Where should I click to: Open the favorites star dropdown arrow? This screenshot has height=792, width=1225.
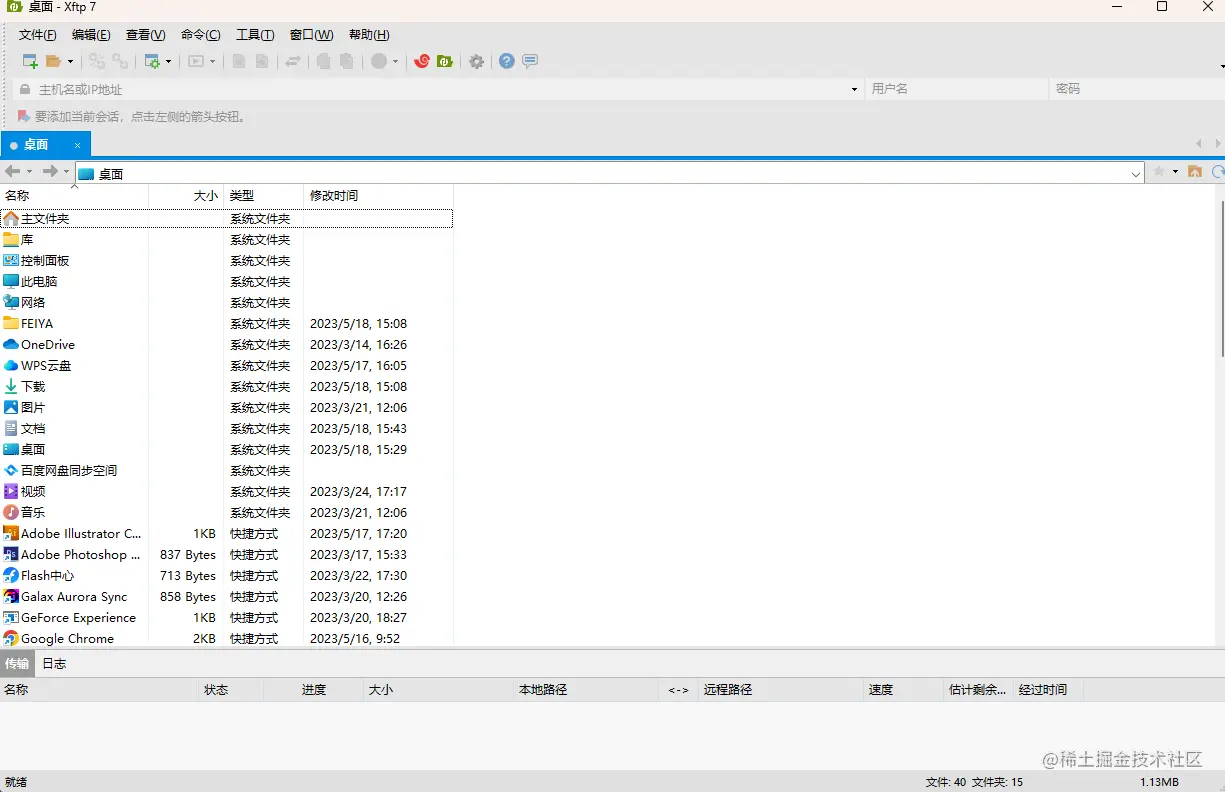(x=1175, y=172)
